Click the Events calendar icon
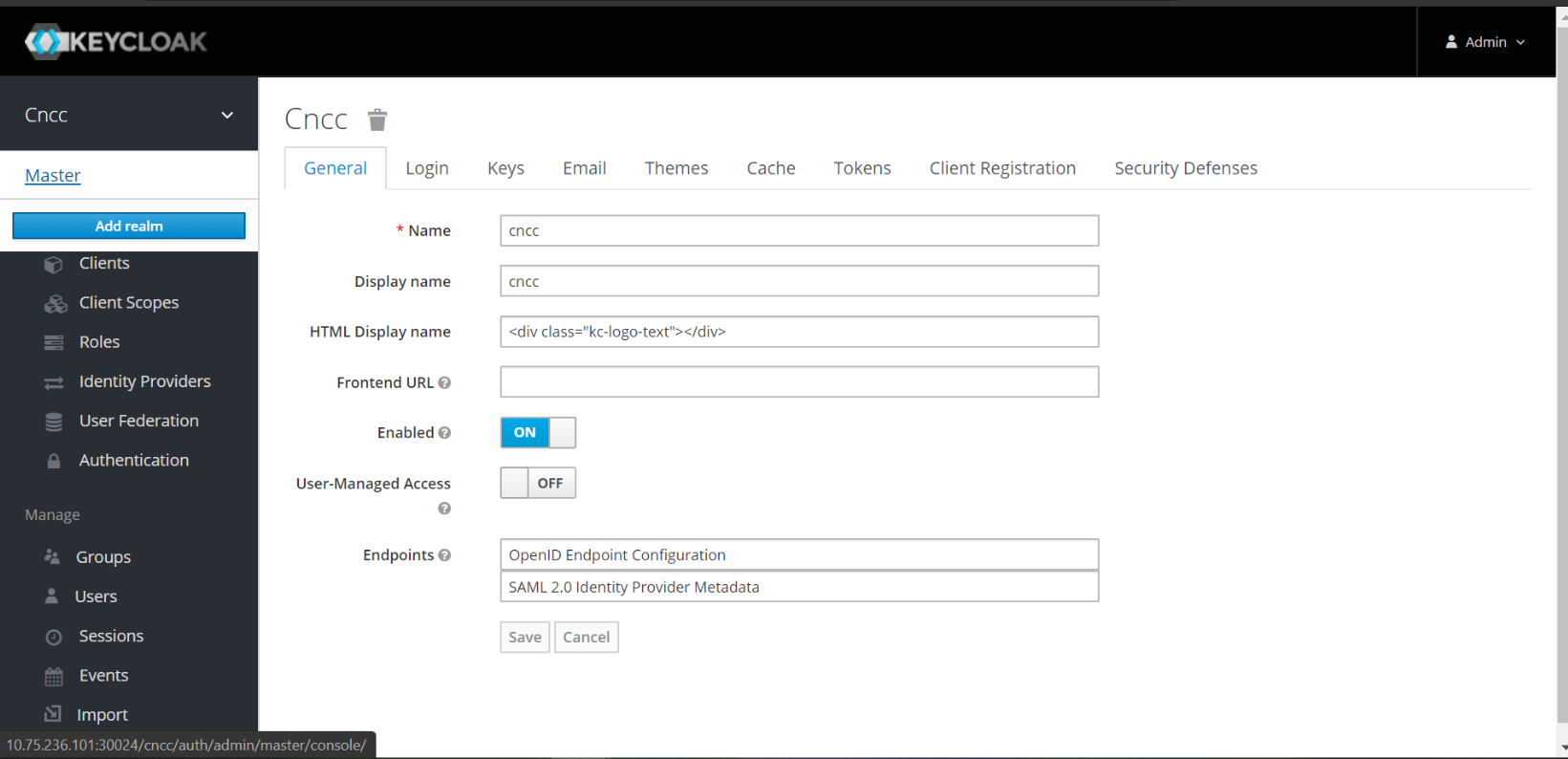 54,676
